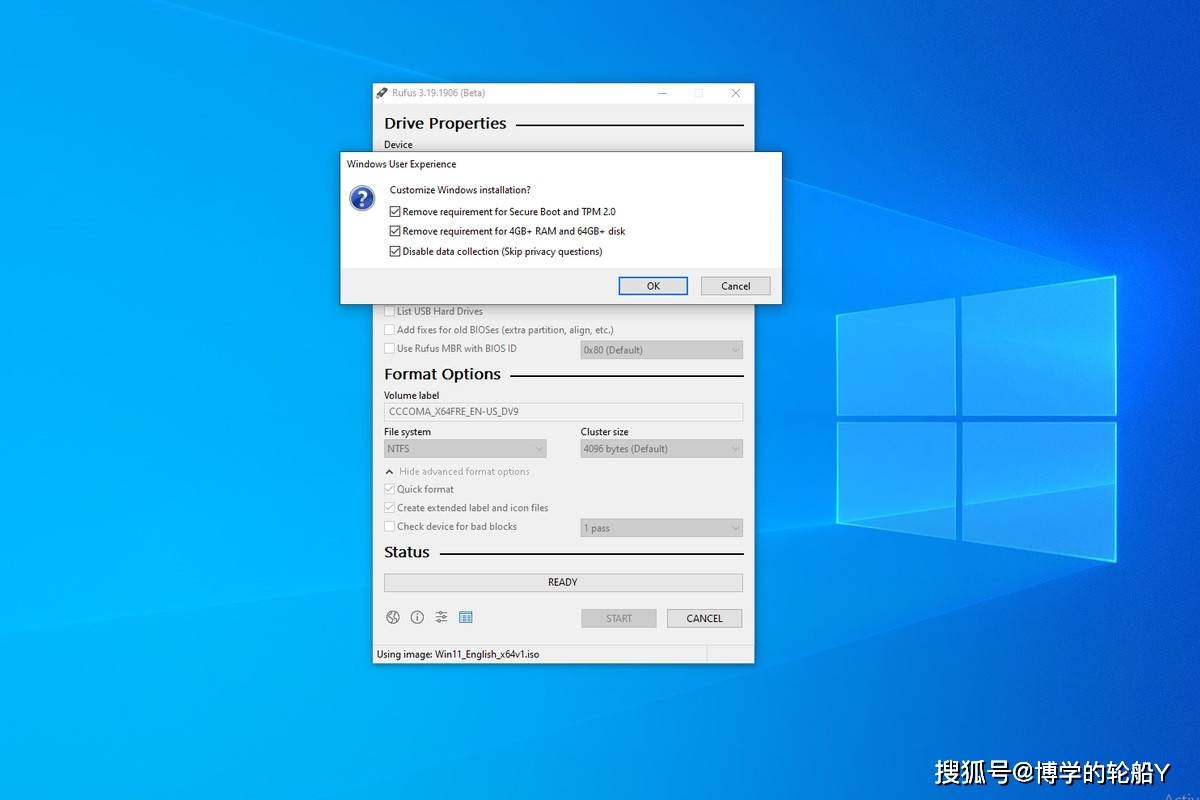Click 'Windows User Experience' dialog title

[401, 164]
